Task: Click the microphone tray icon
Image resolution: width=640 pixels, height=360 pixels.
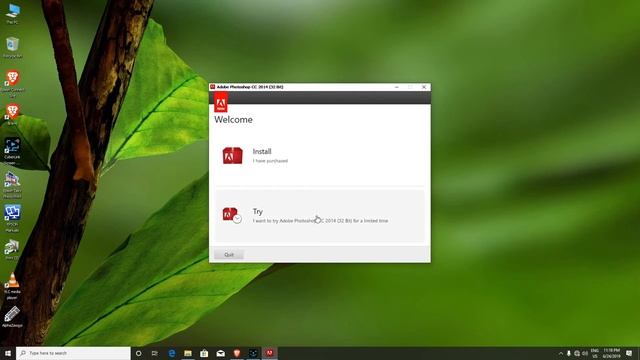Action: (x=569, y=353)
